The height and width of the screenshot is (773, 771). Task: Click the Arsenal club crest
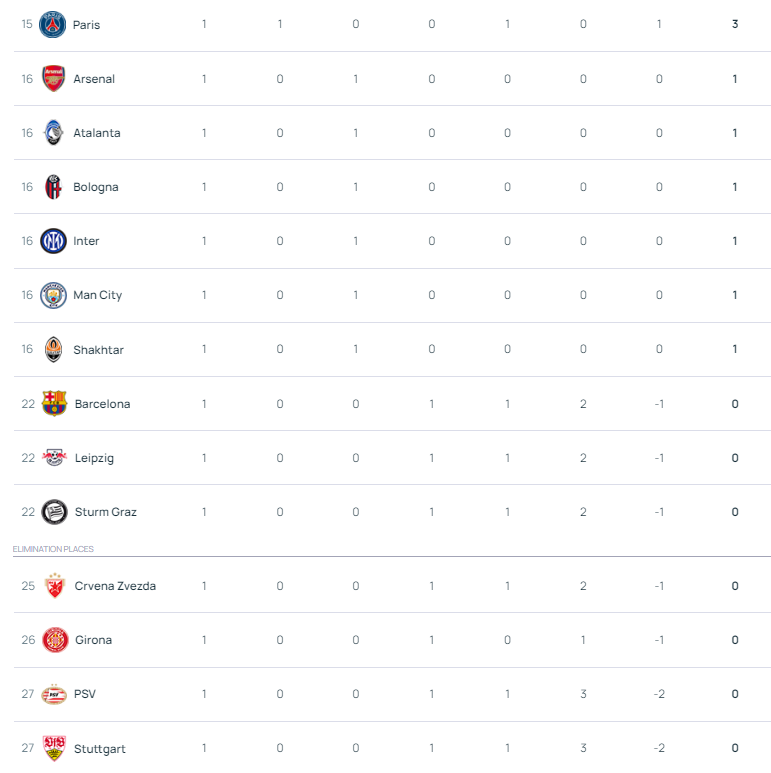coord(53,78)
